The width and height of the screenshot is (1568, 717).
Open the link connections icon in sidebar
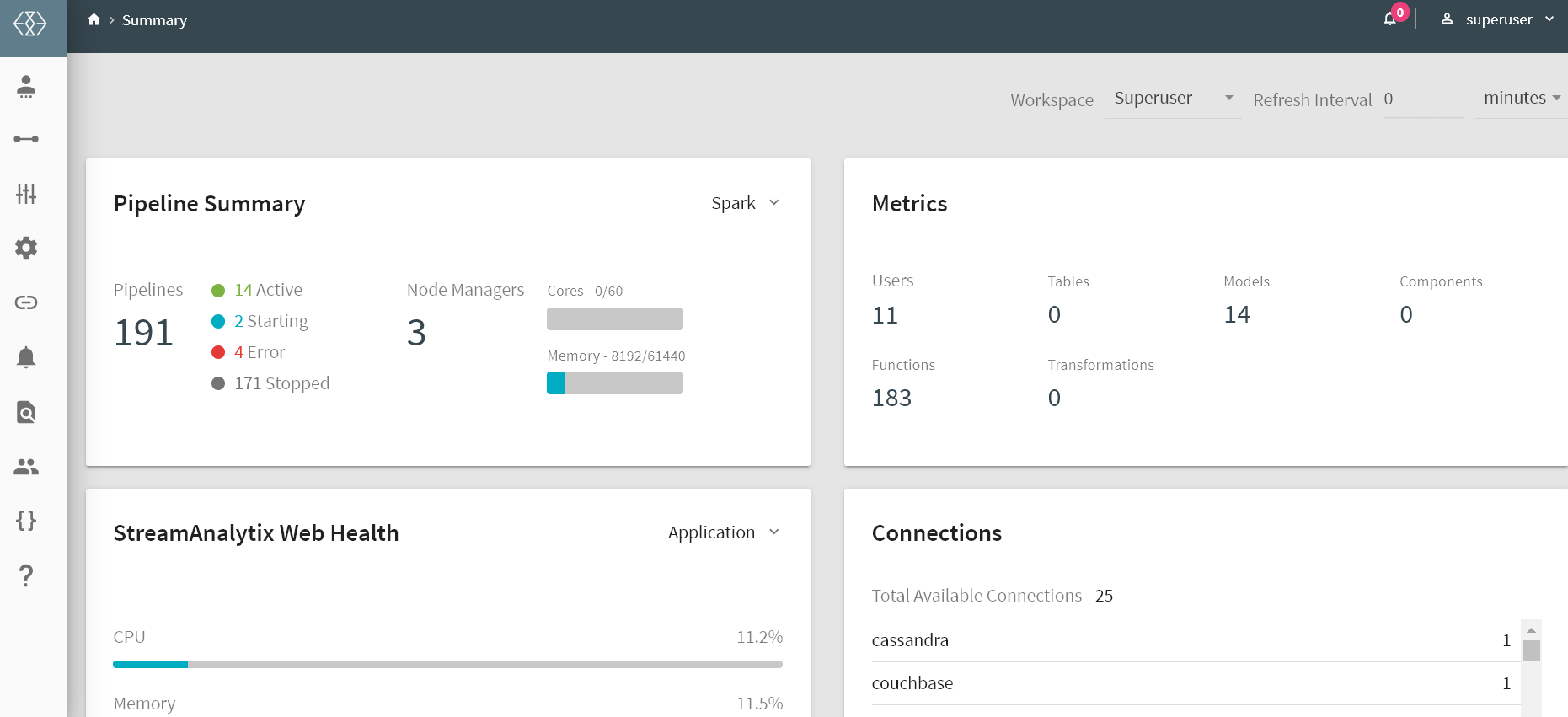[x=26, y=302]
